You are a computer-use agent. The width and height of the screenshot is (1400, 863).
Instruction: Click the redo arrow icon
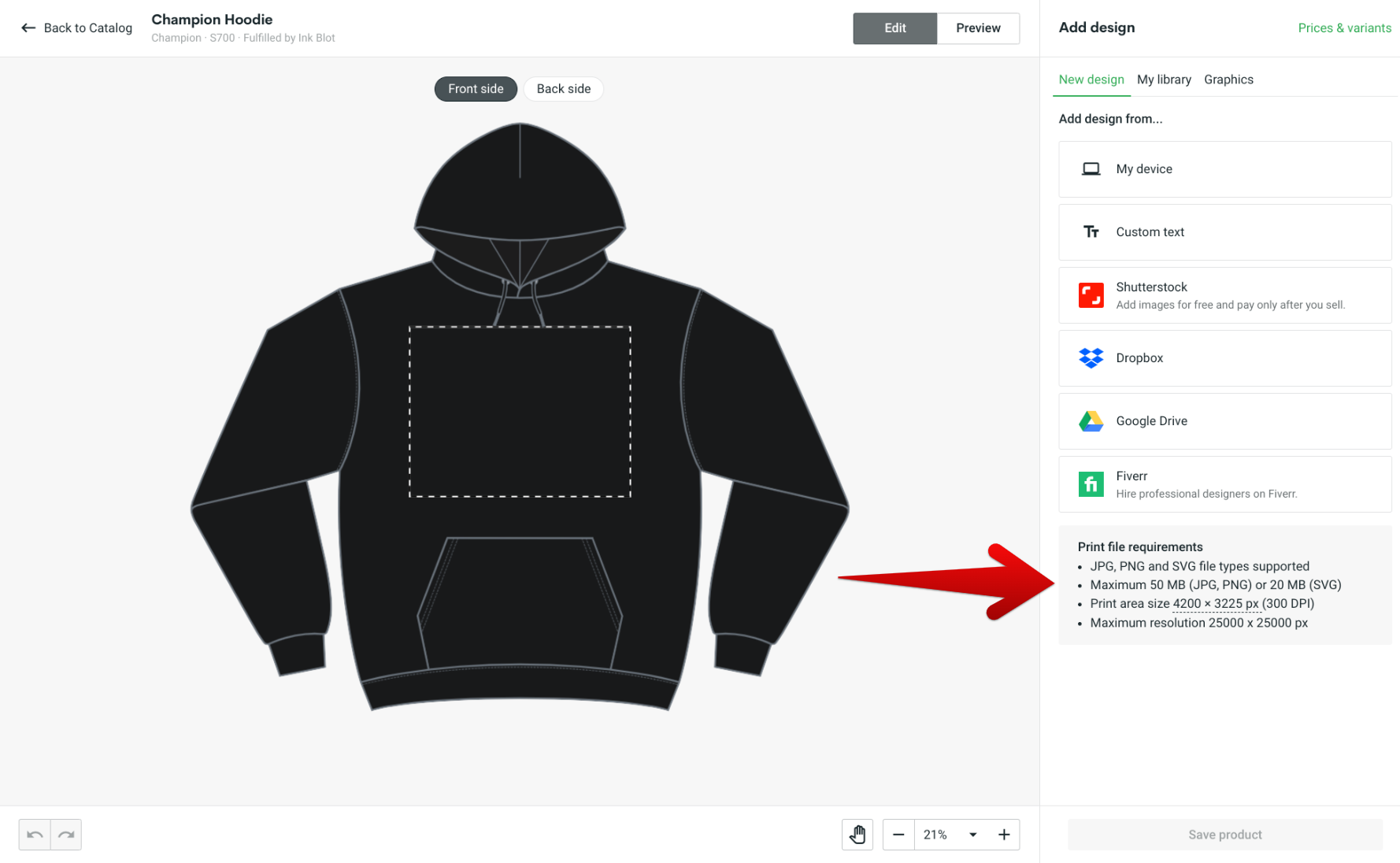66,835
